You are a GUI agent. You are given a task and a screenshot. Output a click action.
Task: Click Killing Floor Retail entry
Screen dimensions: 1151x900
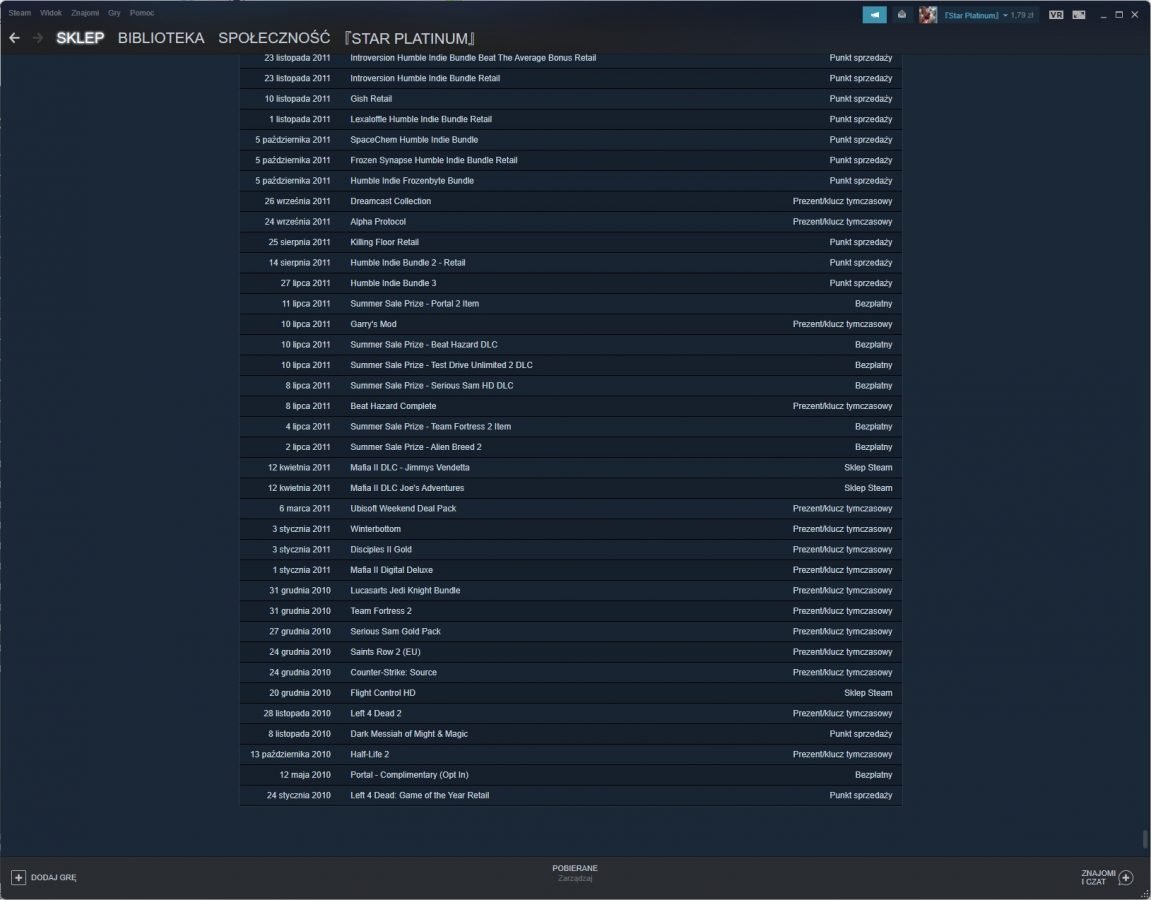385,242
